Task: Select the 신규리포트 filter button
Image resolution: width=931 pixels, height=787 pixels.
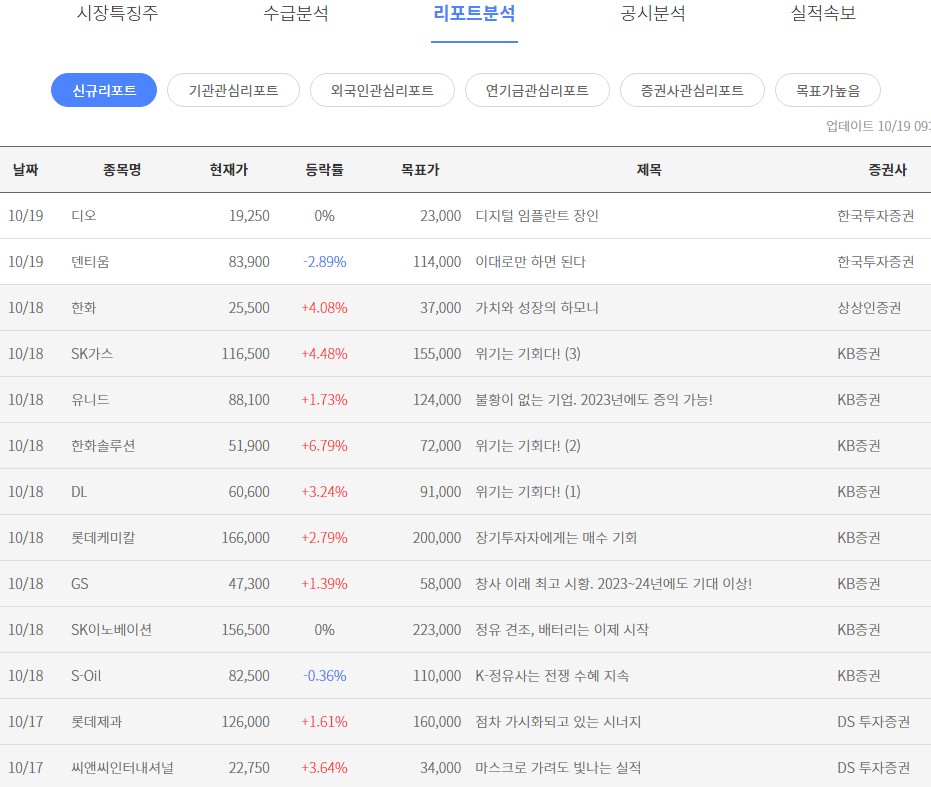Action: click(x=104, y=90)
